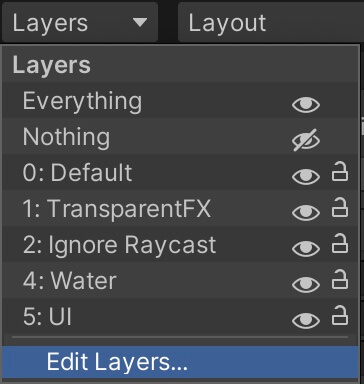Image resolution: width=364 pixels, height=384 pixels.
Task: Click the 2: Ignore Raycast layer name
Action: 119,245
